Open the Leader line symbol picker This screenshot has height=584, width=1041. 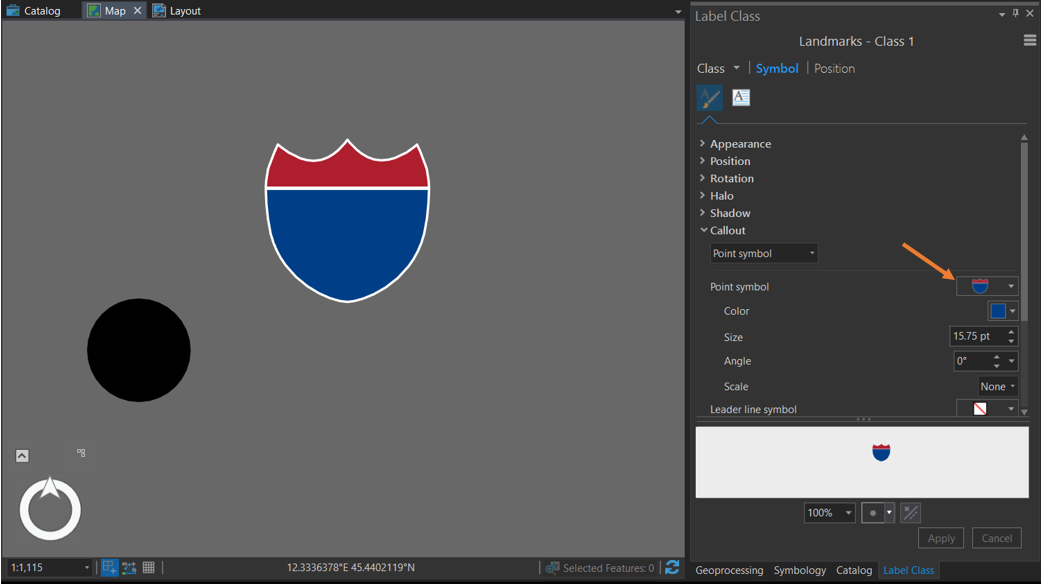pos(987,408)
